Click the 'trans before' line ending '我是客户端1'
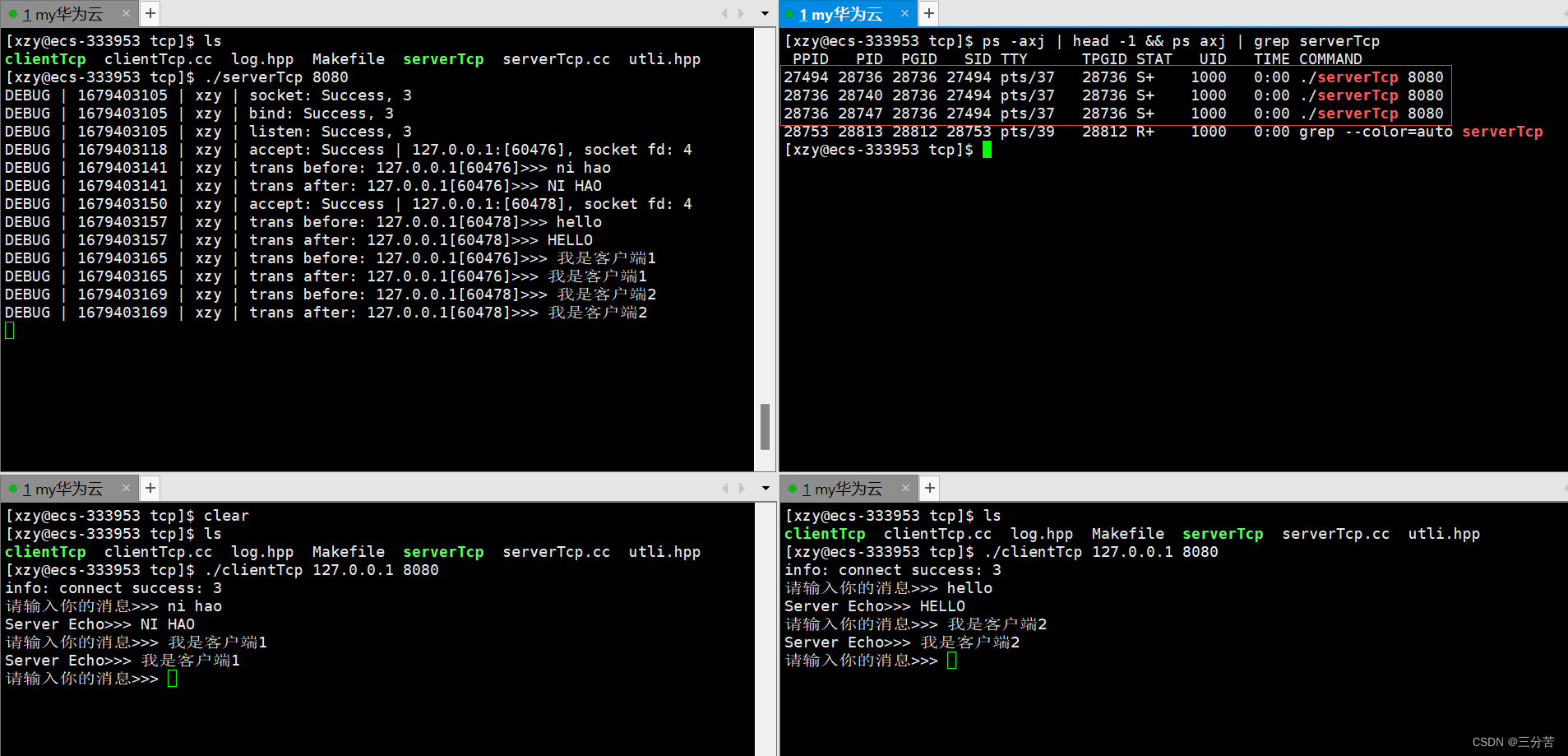Image resolution: width=1568 pixels, height=756 pixels. [331, 258]
